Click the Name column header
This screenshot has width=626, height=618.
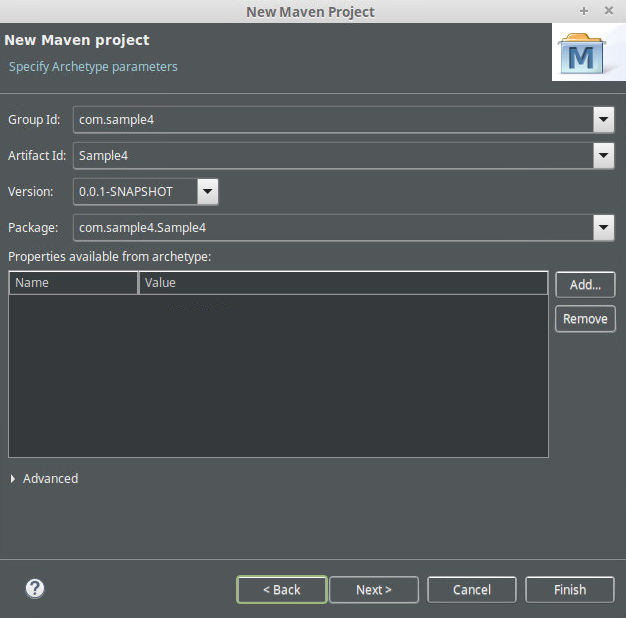tap(73, 283)
